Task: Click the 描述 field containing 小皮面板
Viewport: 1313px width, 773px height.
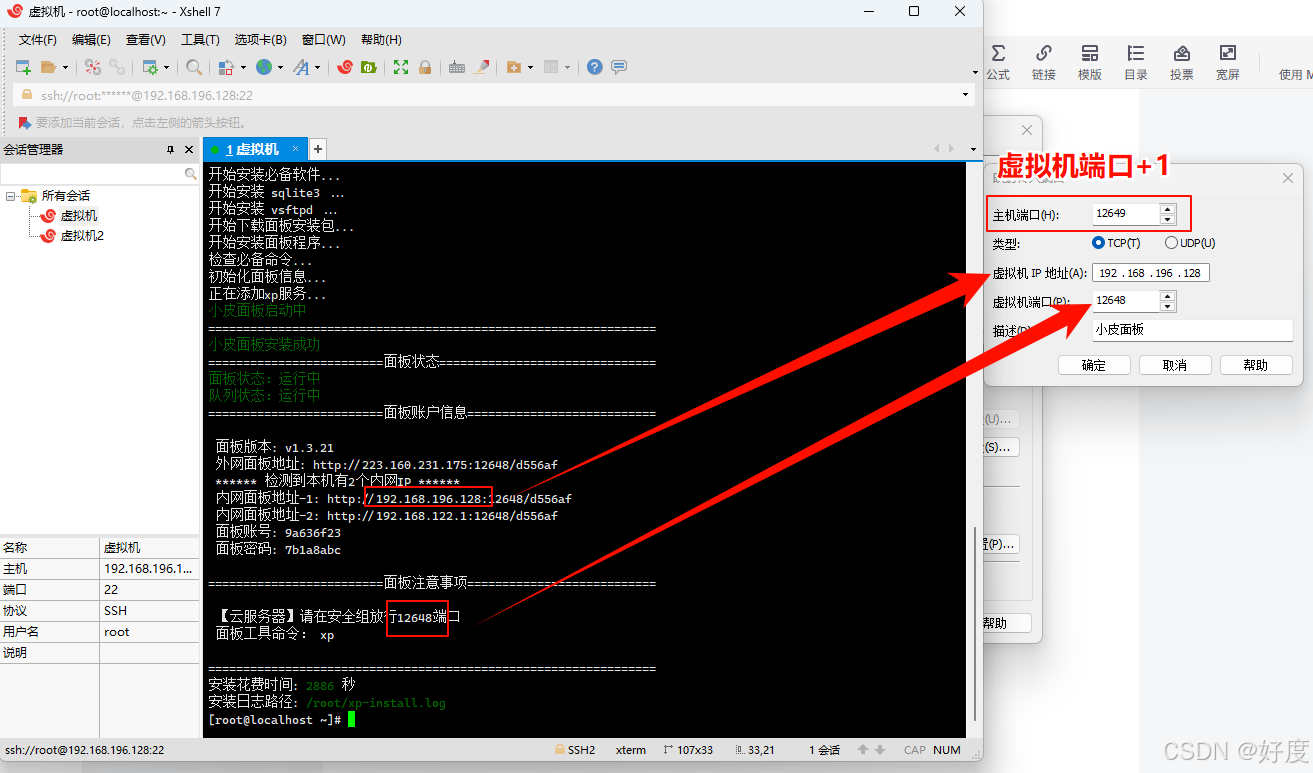Action: (x=1192, y=329)
